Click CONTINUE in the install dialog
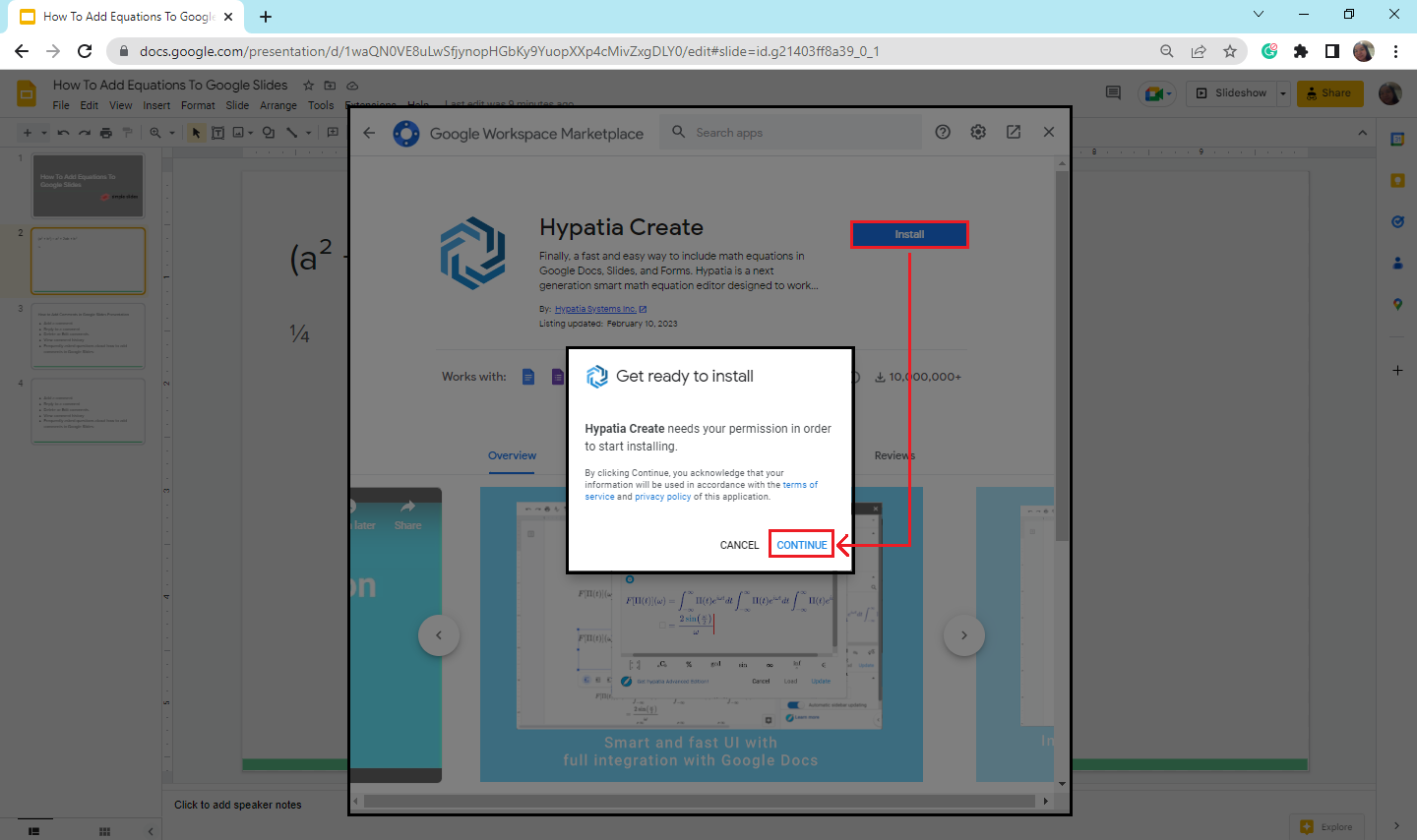 (x=801, y=545)
